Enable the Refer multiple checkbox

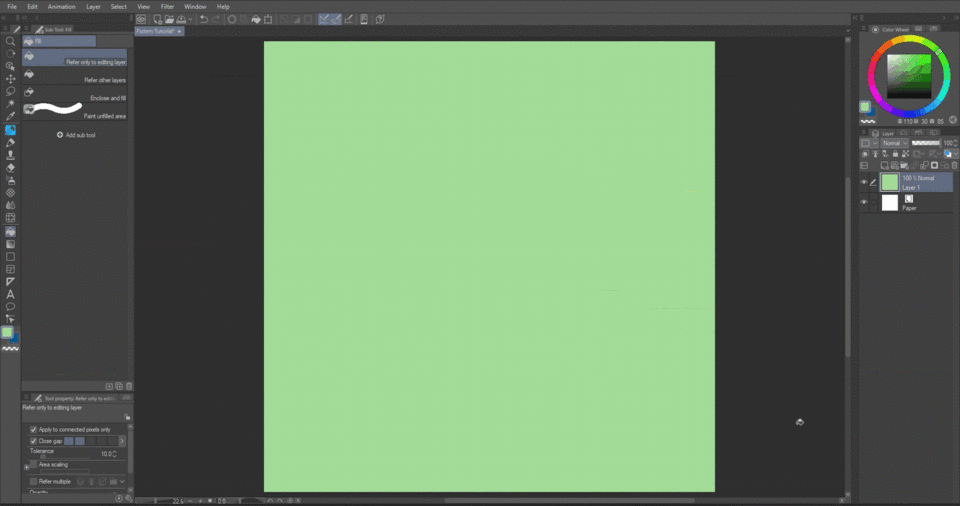34,481
